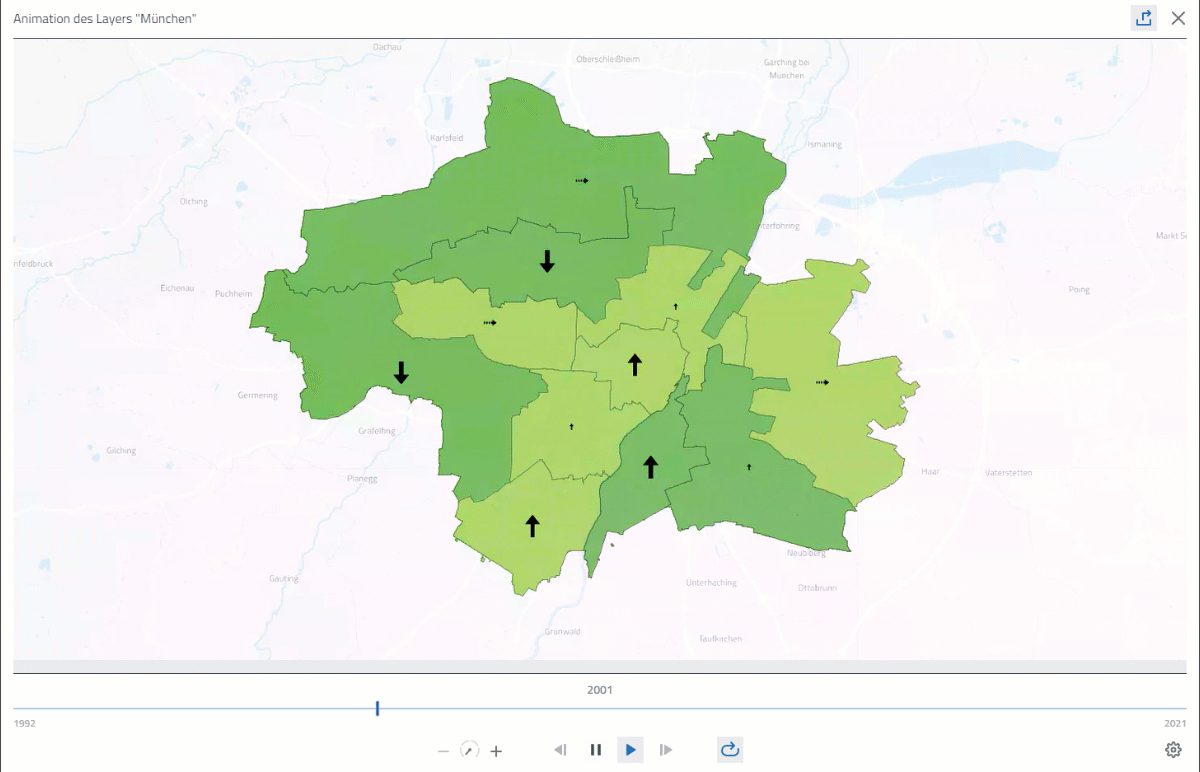Viewport: 1200px width, 772px height.
Task: Close the München animation dialog
Action: pos(1178,18)
